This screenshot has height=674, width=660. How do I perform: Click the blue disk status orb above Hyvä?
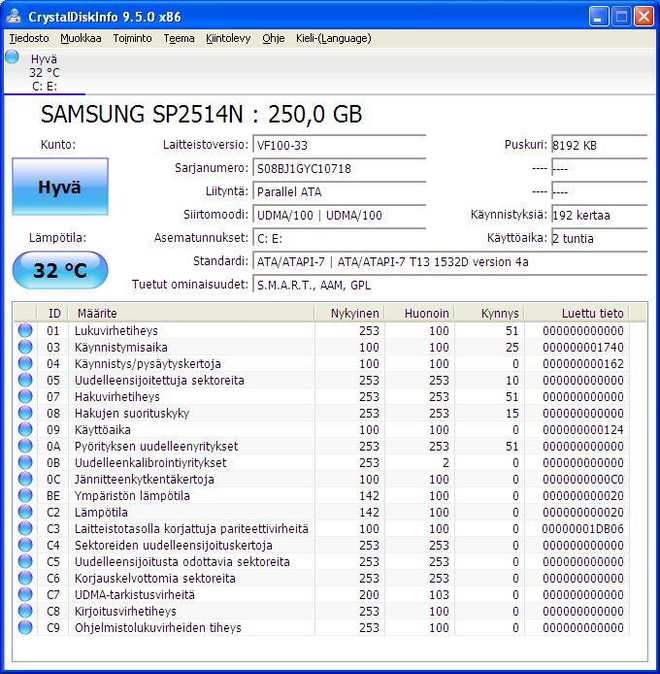tap(12, 57)
